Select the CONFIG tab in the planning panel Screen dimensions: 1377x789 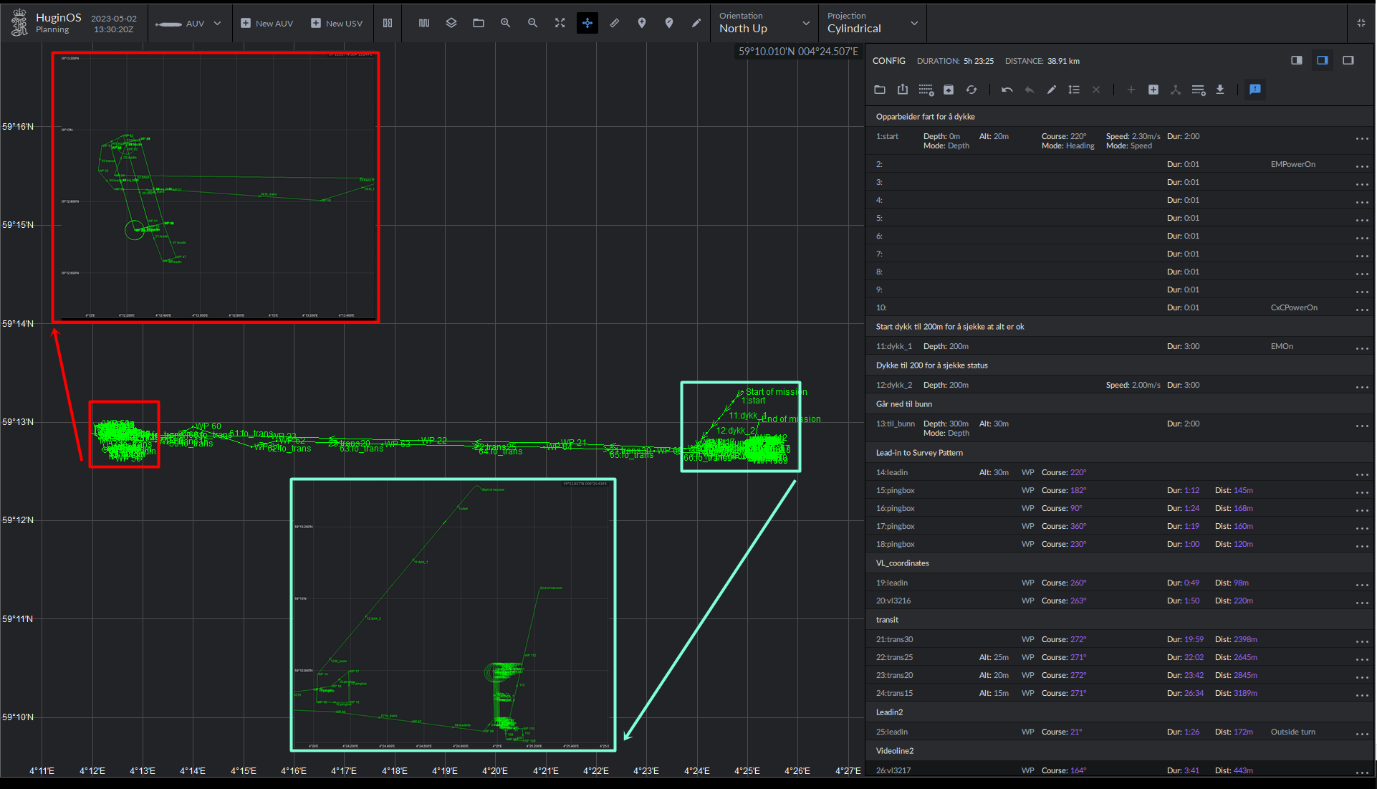click(x=889, y=60)
